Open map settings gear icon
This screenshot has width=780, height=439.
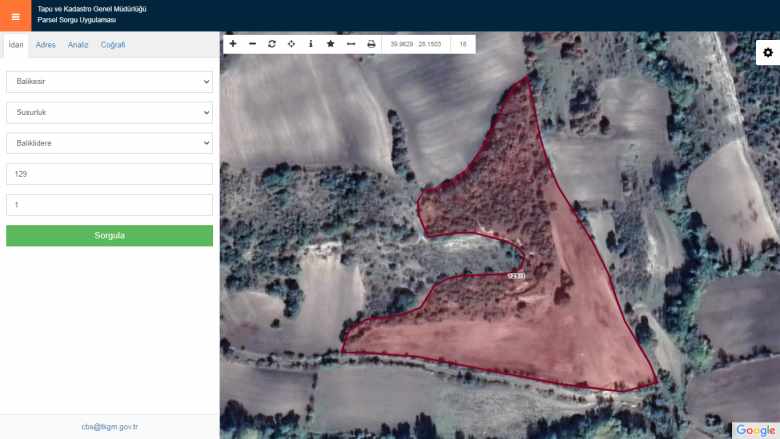click(767, 52)
